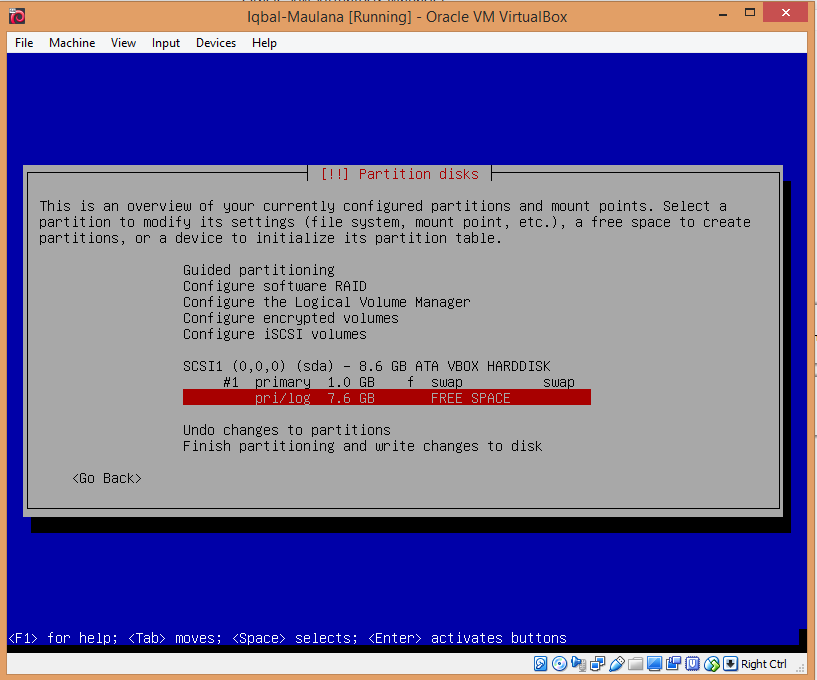This screenshot has height=680, width=817.
Task: Select the pri/log 7.6 GB FREE SPACE row
Action: (387, 398)
